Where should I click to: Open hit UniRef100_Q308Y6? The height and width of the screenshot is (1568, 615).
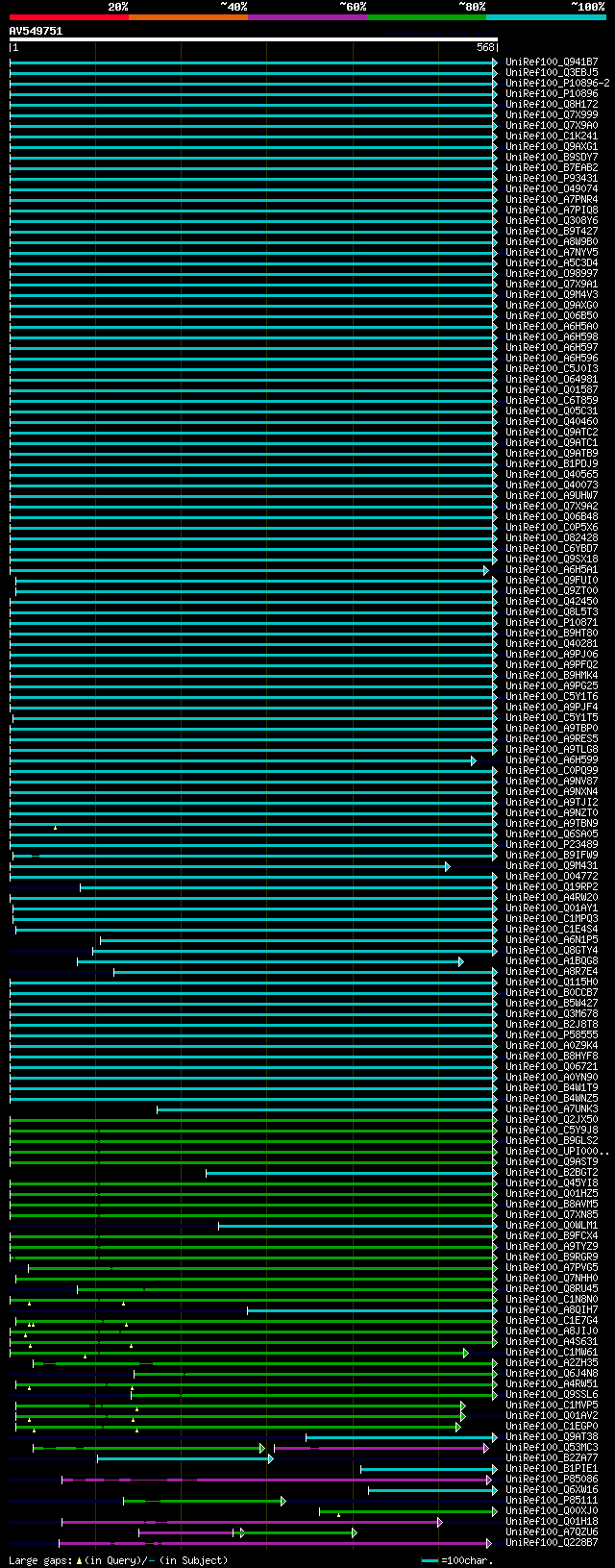point(552,220)
